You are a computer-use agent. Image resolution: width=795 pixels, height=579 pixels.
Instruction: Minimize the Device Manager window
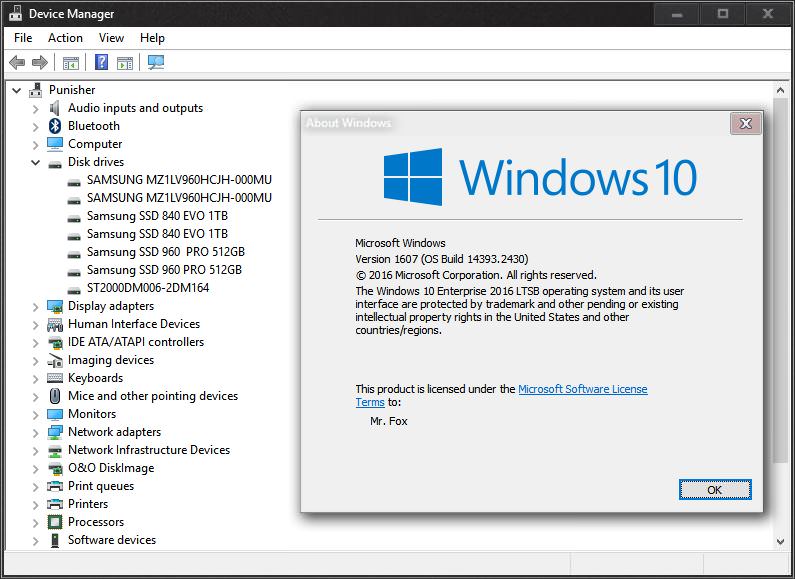[x=676, y=15]
